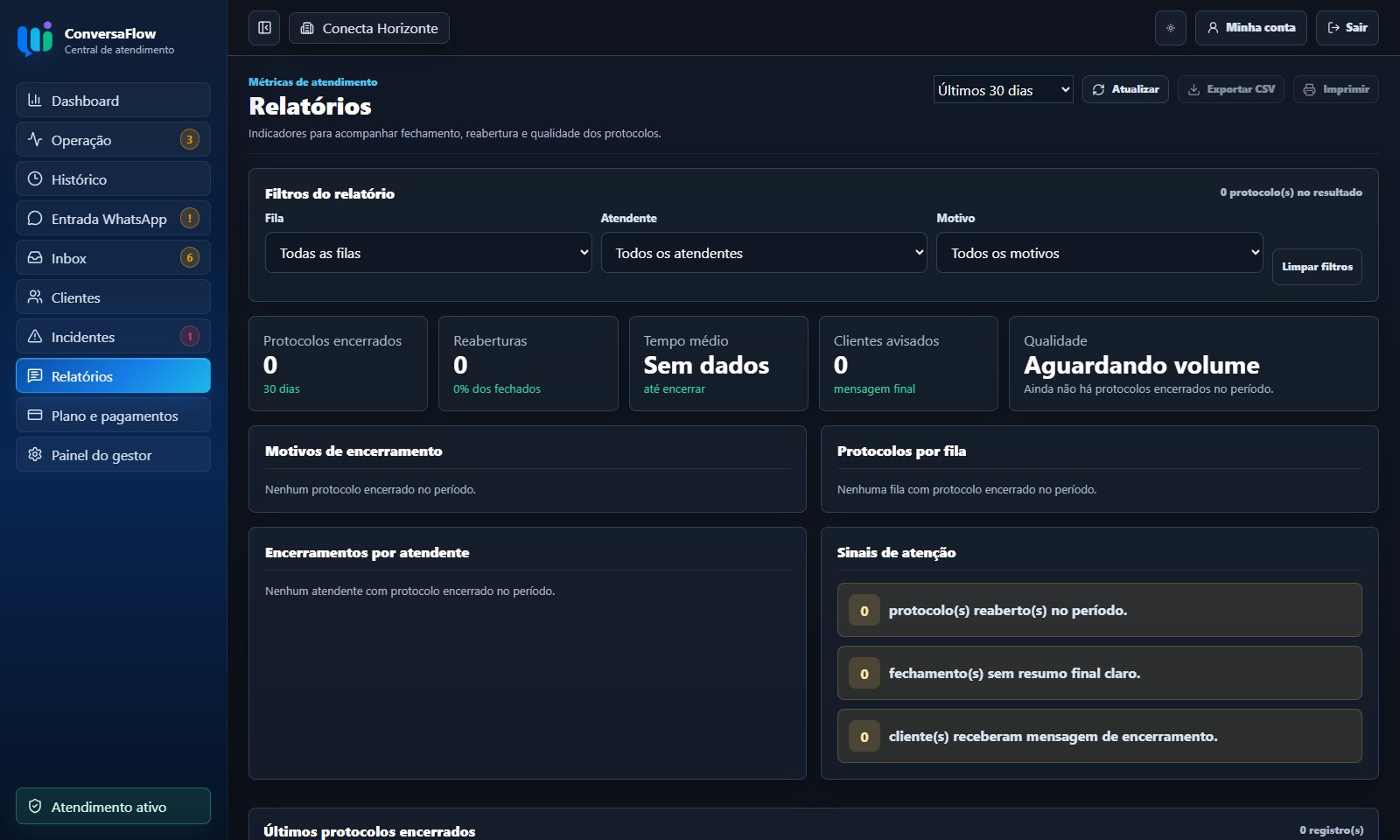This screenshot has width=1400, height=840.
Task: Click the Atualizar button label
Action: [x=1135, y=89]
